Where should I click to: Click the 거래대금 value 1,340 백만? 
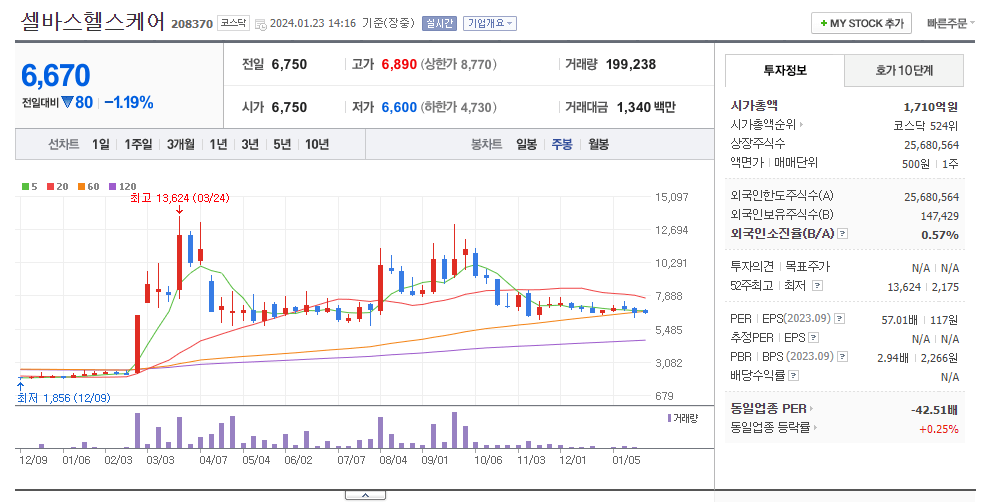[x=646, y=107]
